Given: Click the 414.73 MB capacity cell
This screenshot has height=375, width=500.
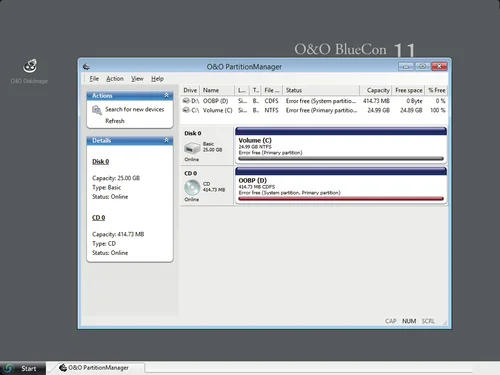Looking at the screenshot, I should coord(376,101).
